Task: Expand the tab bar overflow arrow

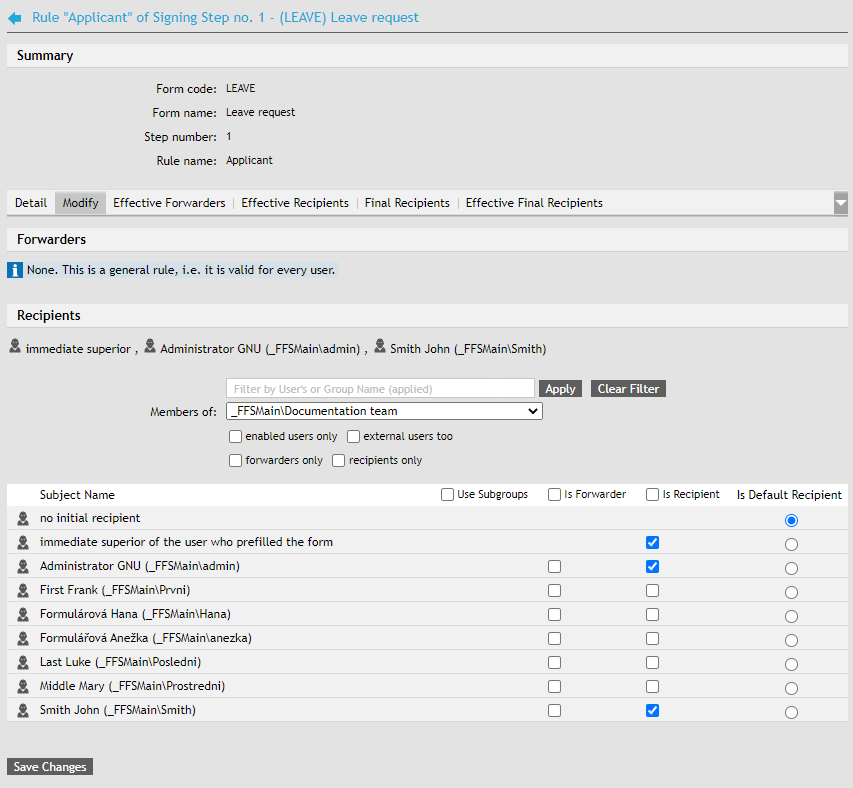Action: pos(840,203)
